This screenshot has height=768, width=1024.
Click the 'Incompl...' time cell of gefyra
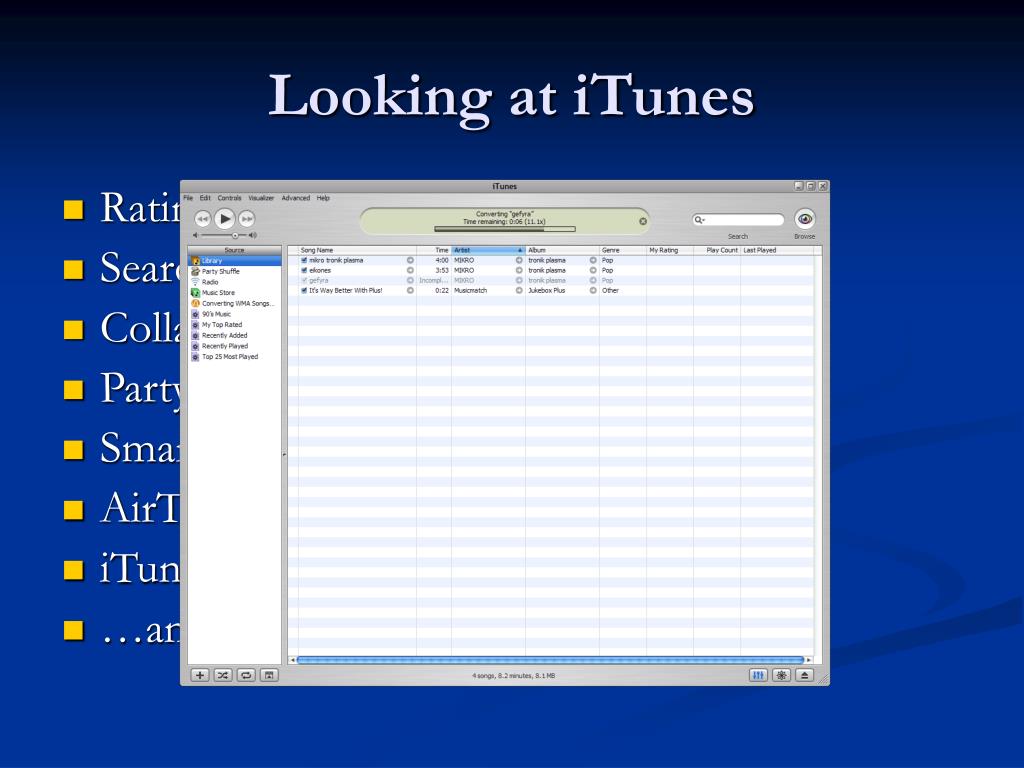tap(434, 280)
